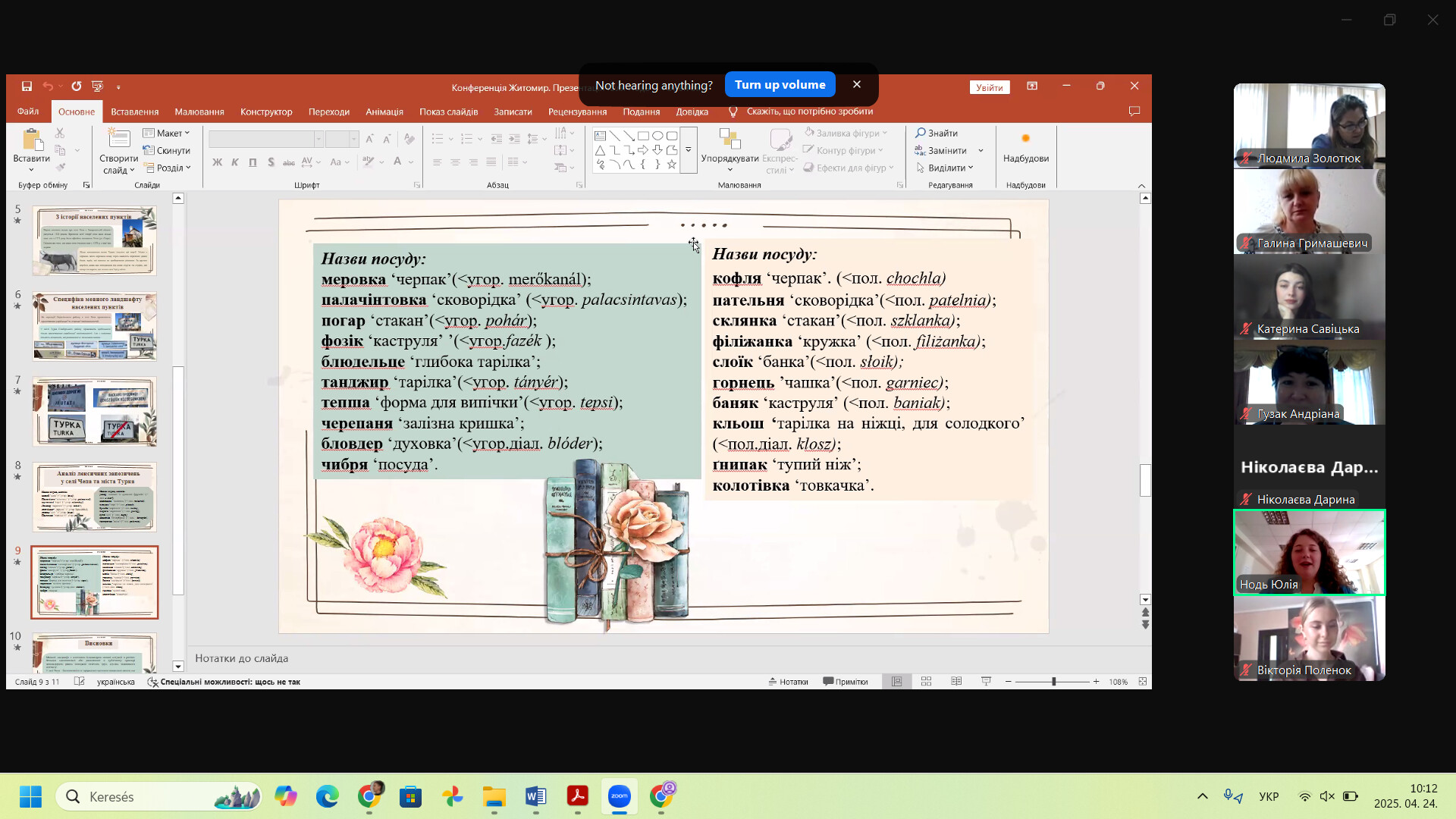The height and width of the screenshot is (819, 1456).
Task: Click the Знайти (Find) button
Action: coord(937,133)
